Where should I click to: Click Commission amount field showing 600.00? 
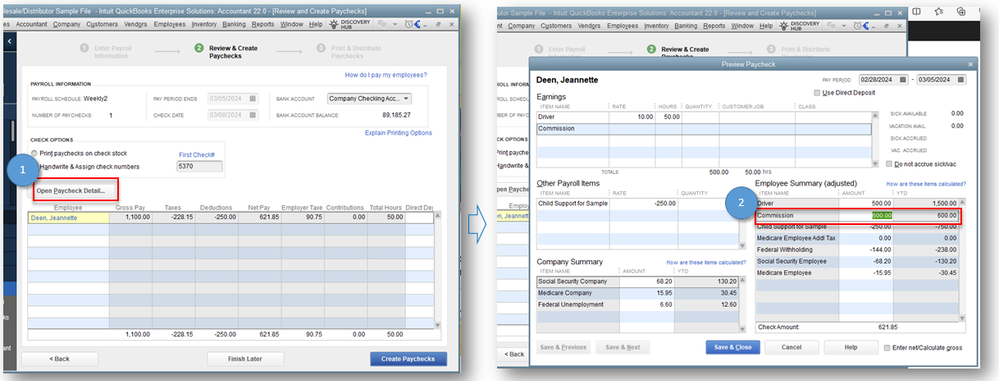coord(866,215)
